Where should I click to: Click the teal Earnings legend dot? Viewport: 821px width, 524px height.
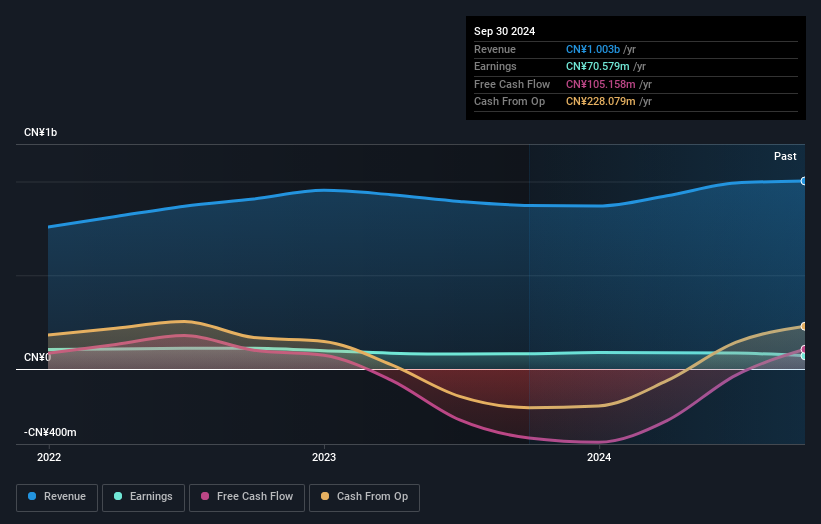[118, 496]
